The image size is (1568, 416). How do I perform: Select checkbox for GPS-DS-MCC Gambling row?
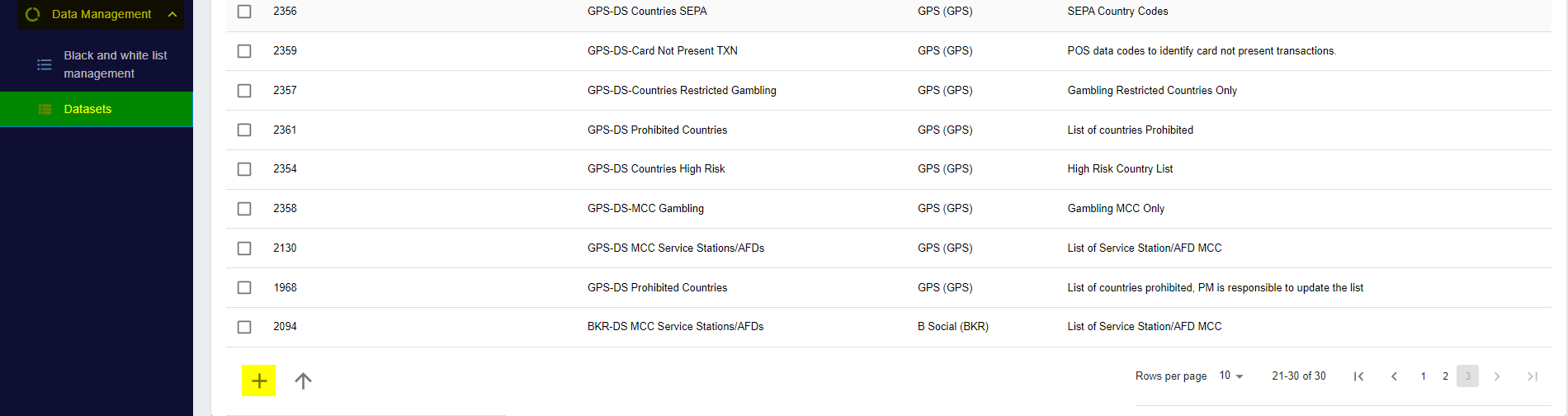point(244,209)
